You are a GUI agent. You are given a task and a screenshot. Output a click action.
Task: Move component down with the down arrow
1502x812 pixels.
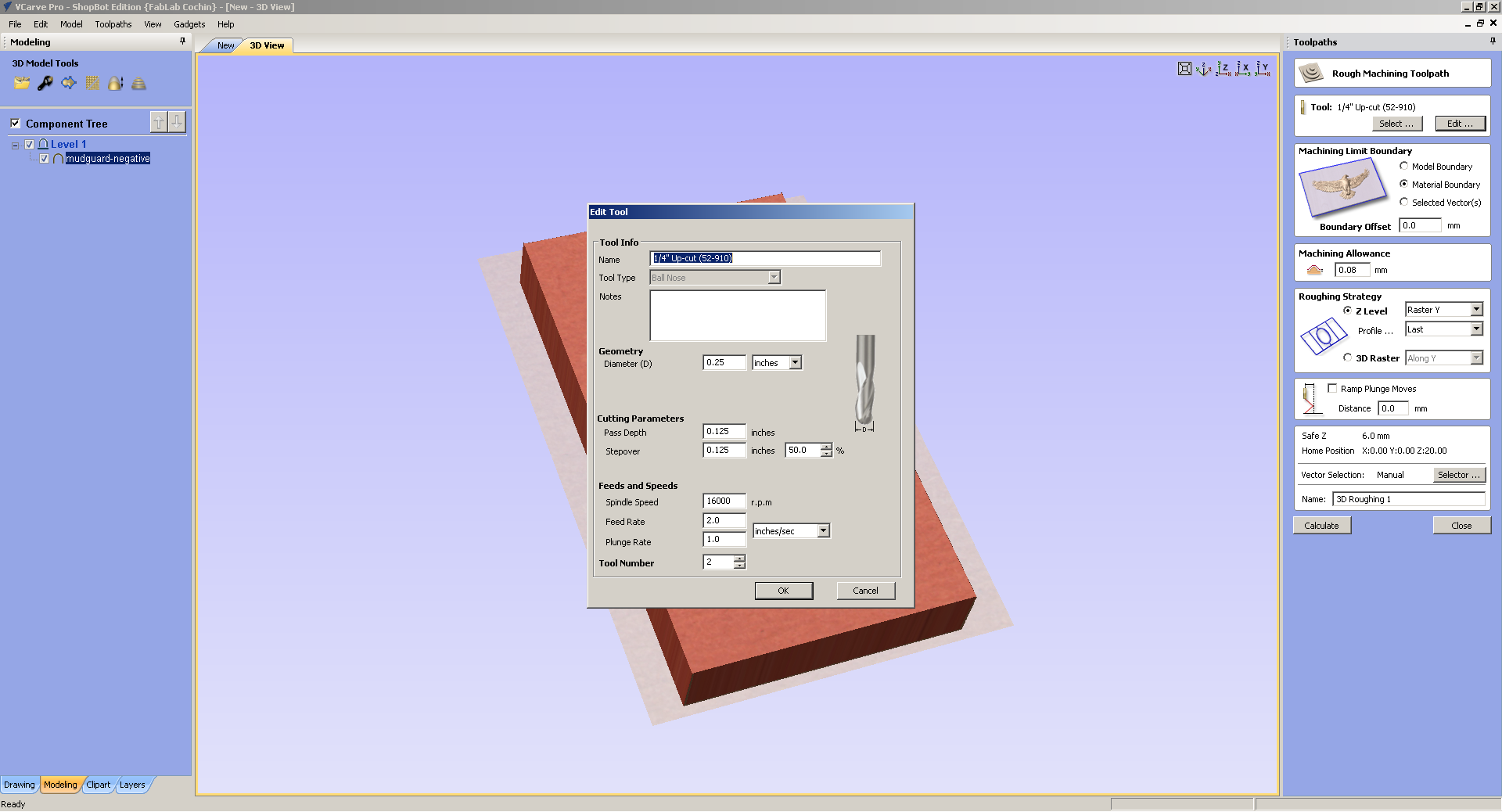[178, 122]
